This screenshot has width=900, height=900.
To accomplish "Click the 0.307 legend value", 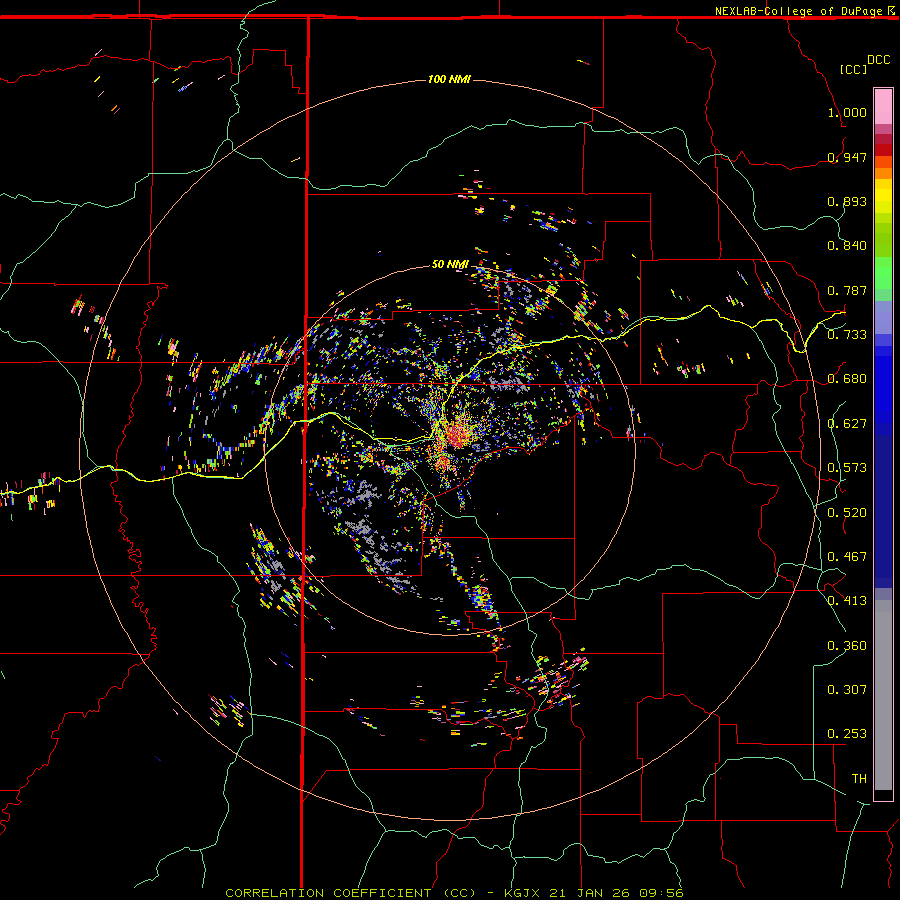I will (x=847, y=689).
